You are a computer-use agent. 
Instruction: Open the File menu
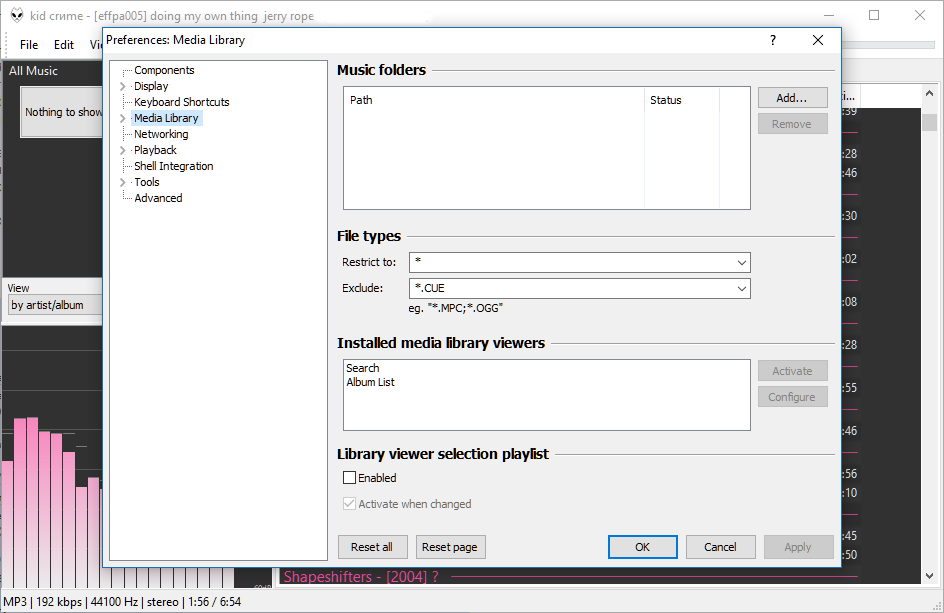pos(29,45)
